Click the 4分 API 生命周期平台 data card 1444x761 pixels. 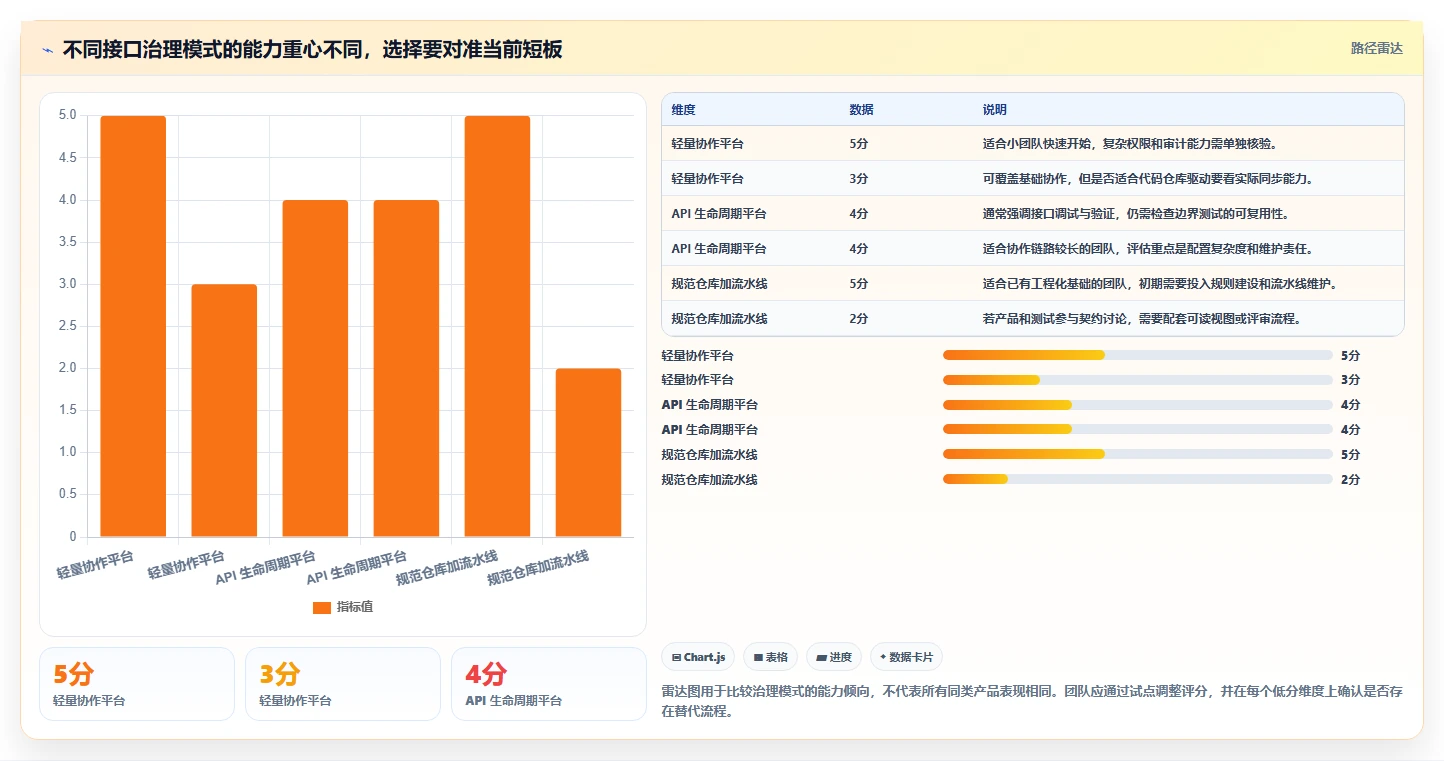(549, 684)
